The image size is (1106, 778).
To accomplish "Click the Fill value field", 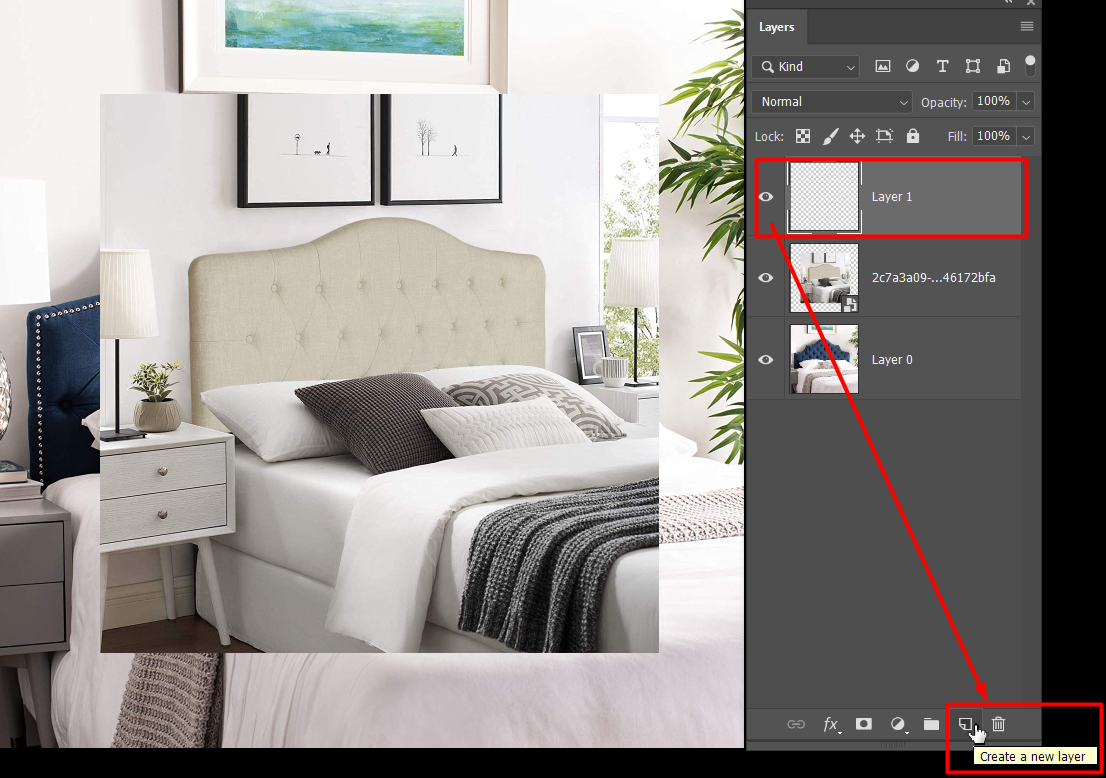I will coord(993,136).
